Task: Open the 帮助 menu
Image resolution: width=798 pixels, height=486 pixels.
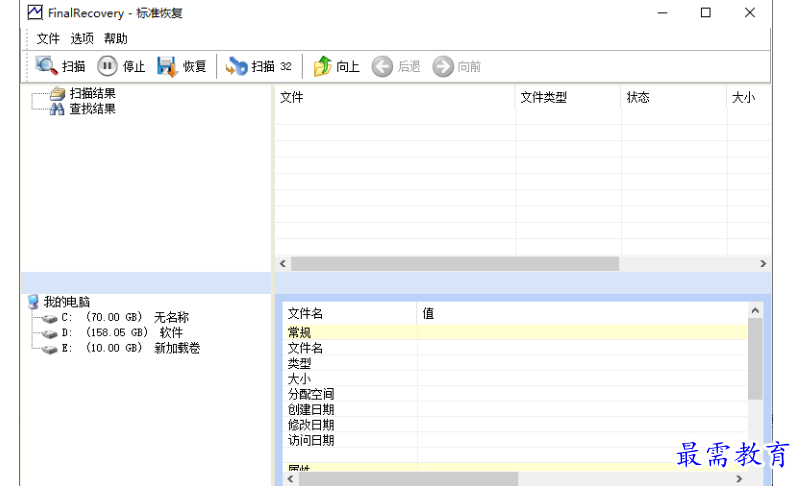Action: pos(116,39)
